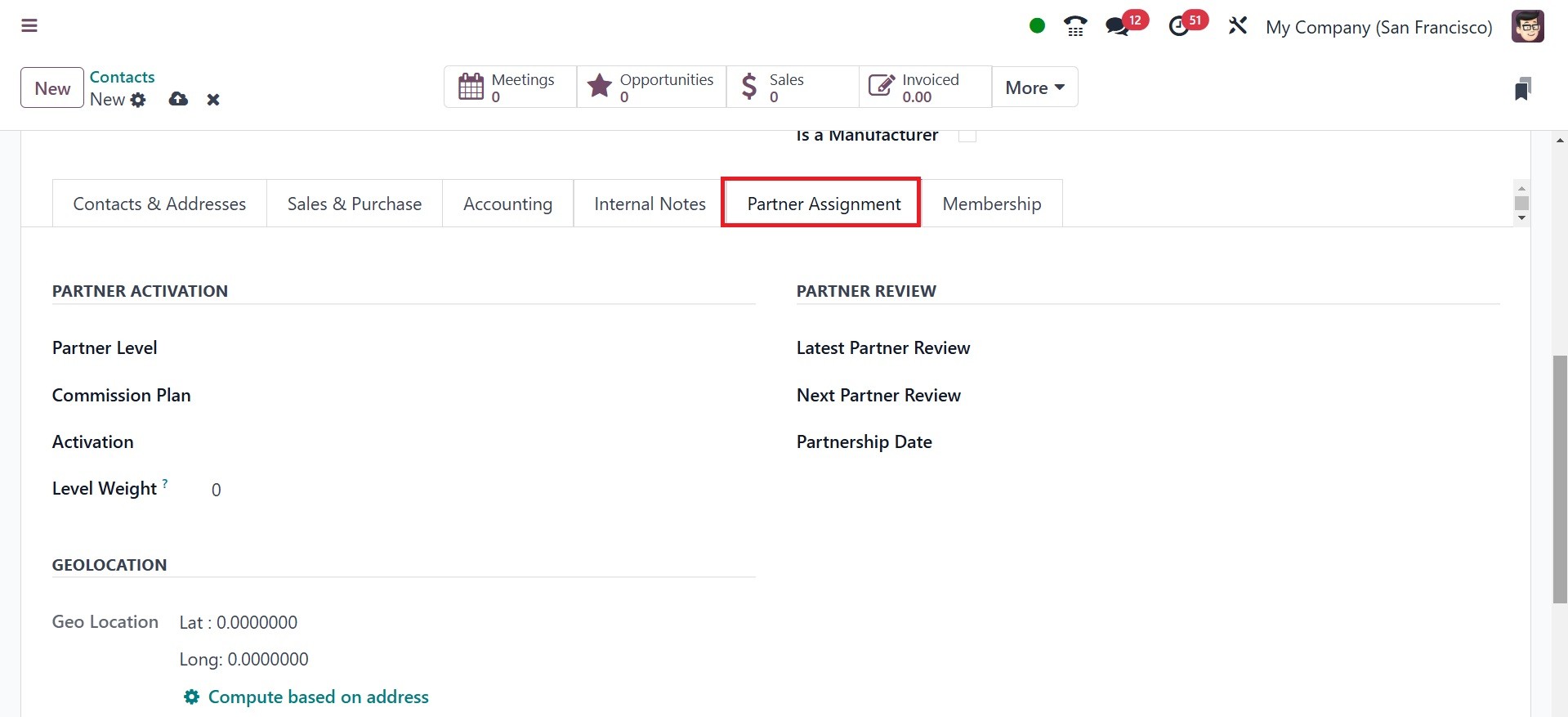Click Compute based on address link
Screen dimensions: 1568x717
pyautogui.click(x=318, y=697)
